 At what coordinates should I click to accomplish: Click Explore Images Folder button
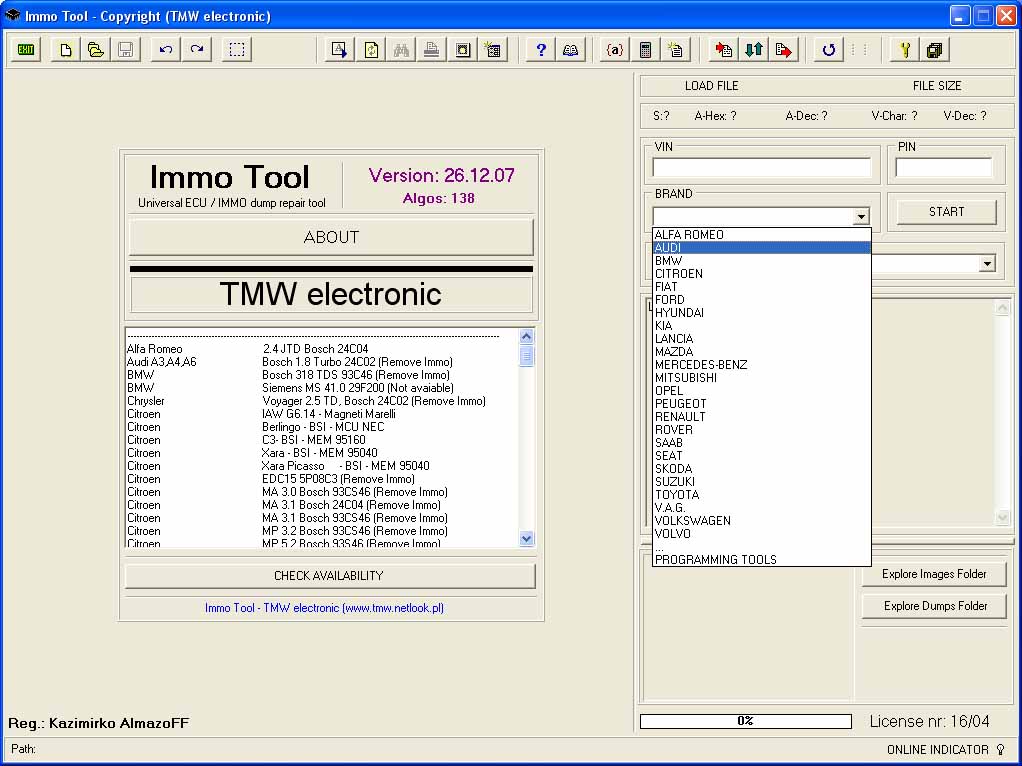point(934,574)
